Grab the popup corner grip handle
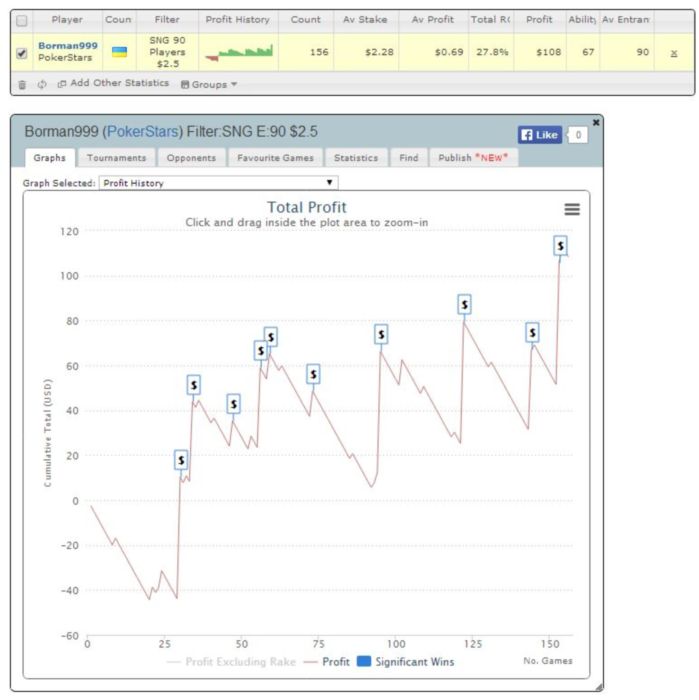This screenshot has height=700, width=699. coord(599,688)
